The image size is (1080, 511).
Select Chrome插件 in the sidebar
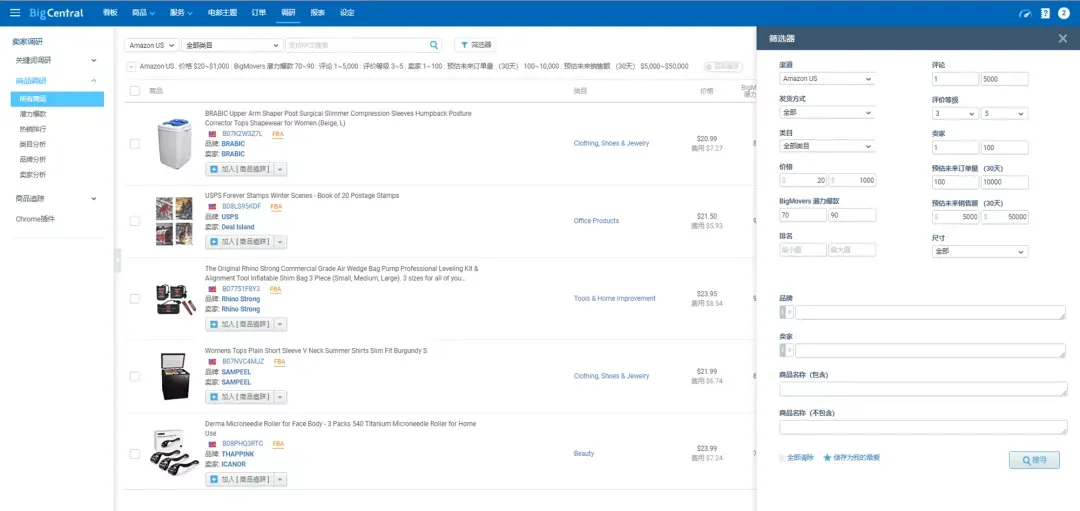pyautogui.click(x=35, y=219)
